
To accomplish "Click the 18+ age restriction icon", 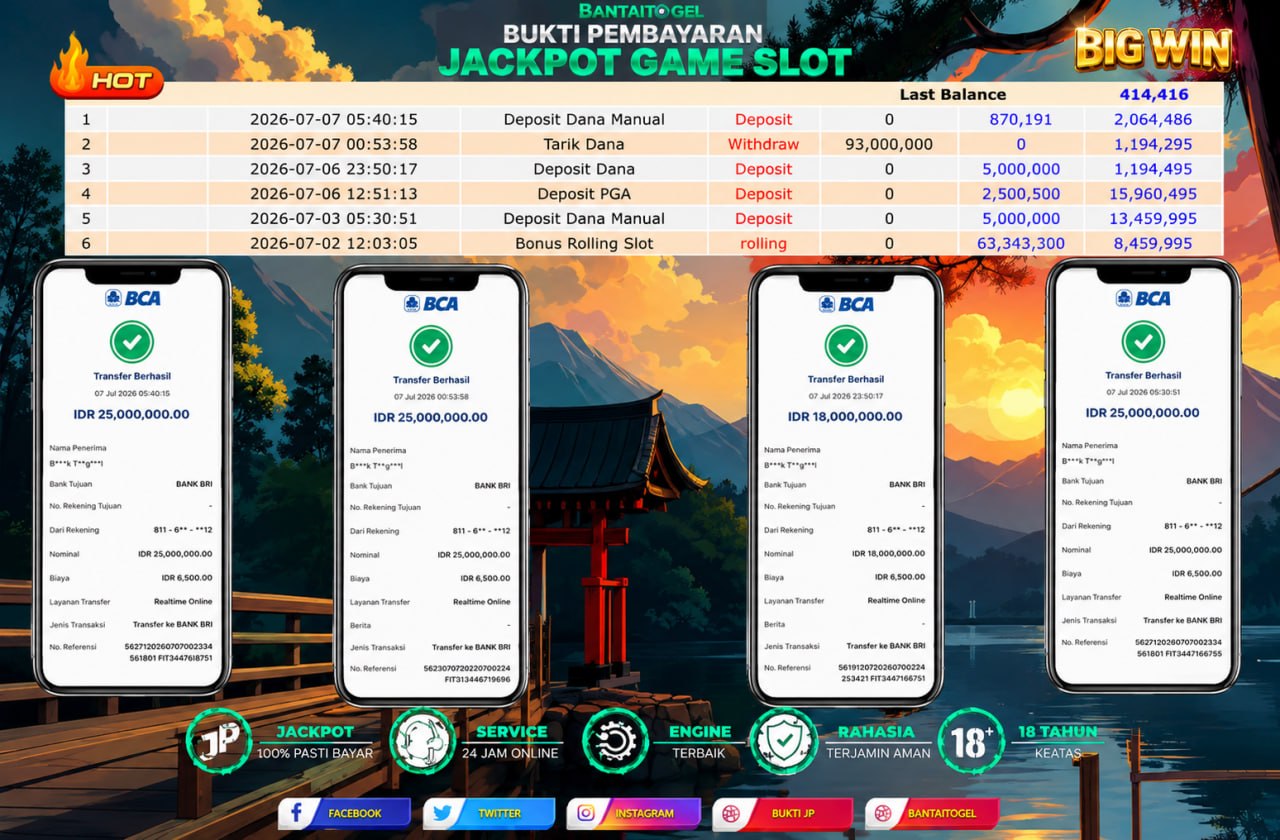I will 971,741.
